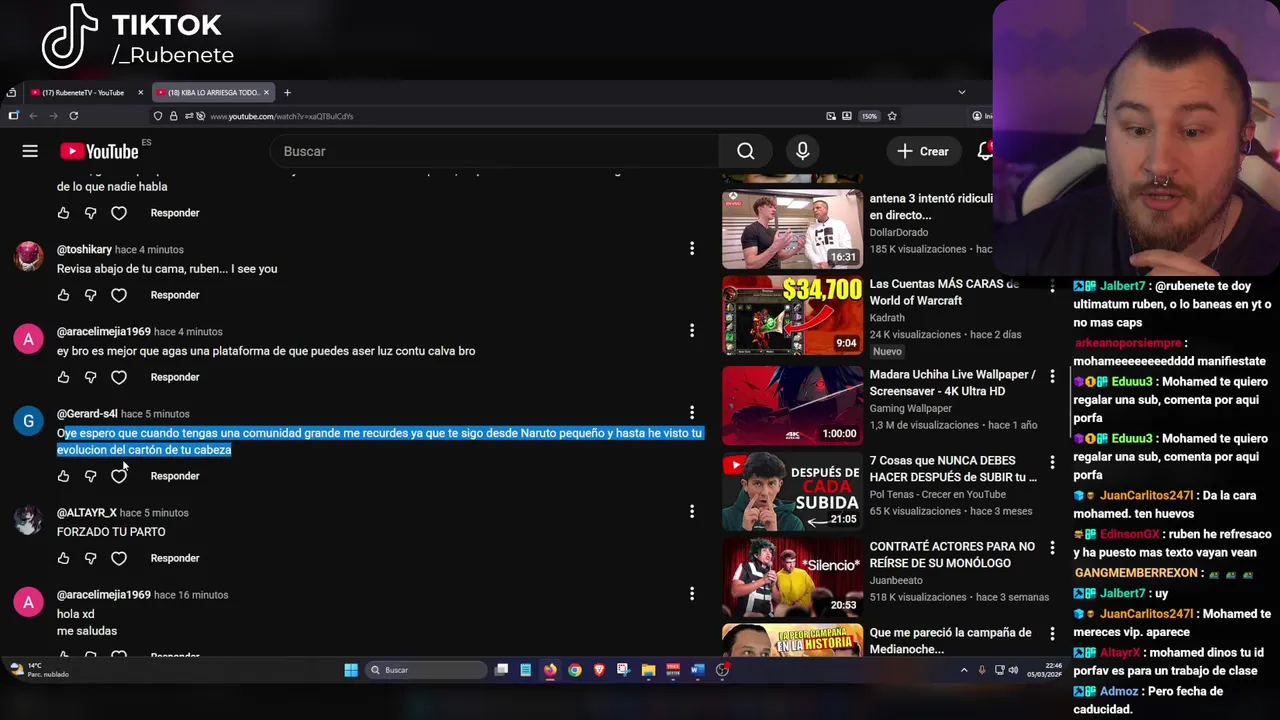Dislike the comment by @Gerard-s4l
This screenshot has width=1280, height=720.
tap(90, 476)
